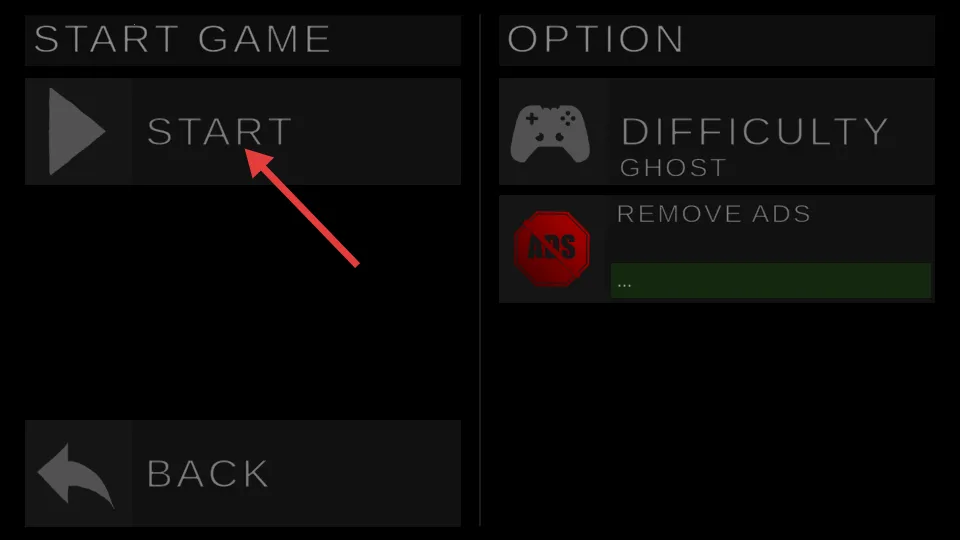The height and width of the screenshot is (540, 960).
Task: Tap empty right side of BACK row
Action: [367, 473]
